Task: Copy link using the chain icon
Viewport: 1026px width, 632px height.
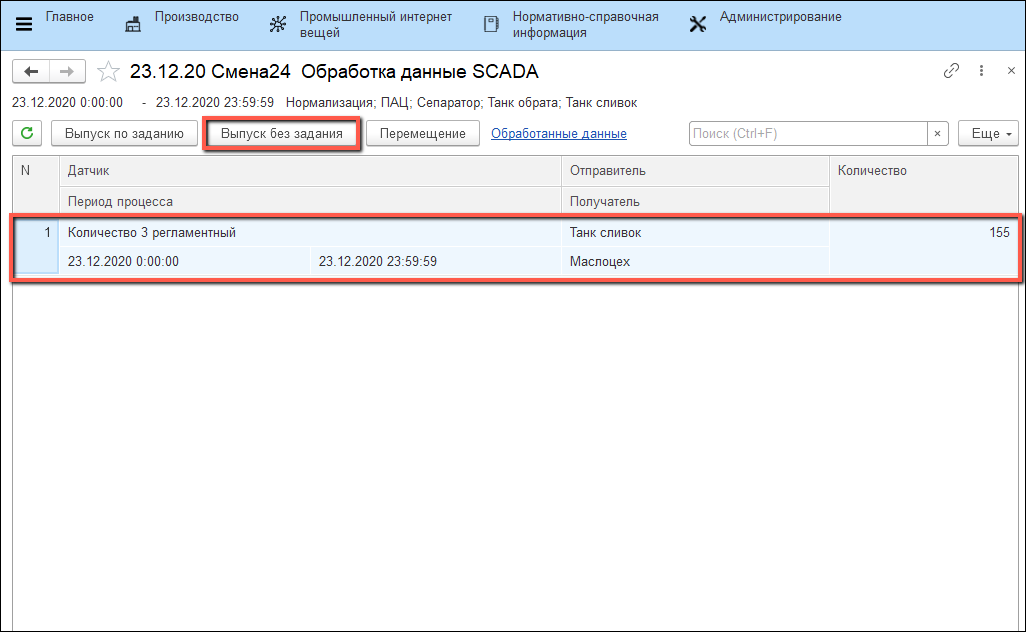Action: coord(951,71)
